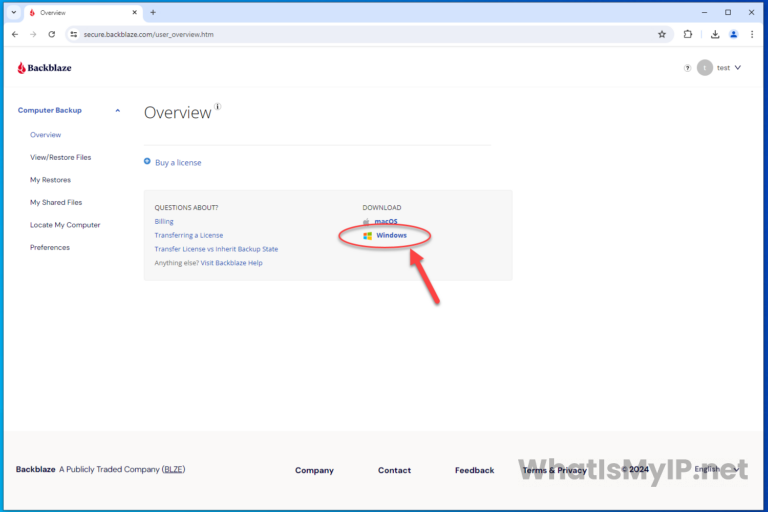Open the tab search dropdown
The width and height of the screenshot is (768, 512).
pyautogui.click(x=14, y=12)
